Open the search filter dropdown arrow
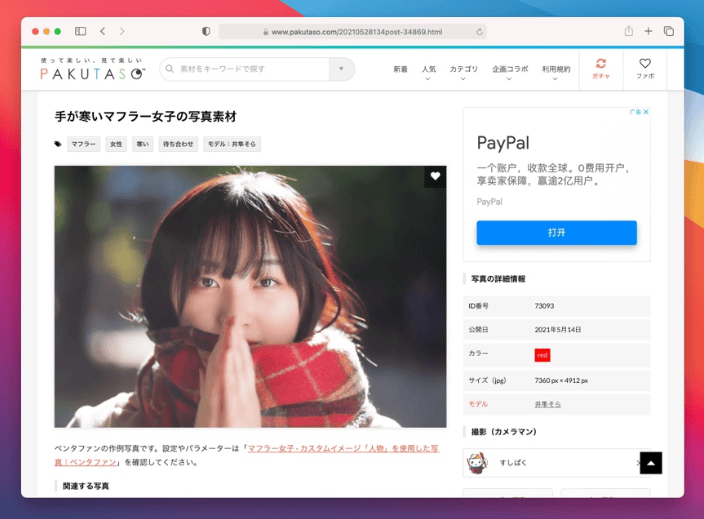This screenshot has width=704, height=519. (x=342, y=69)
